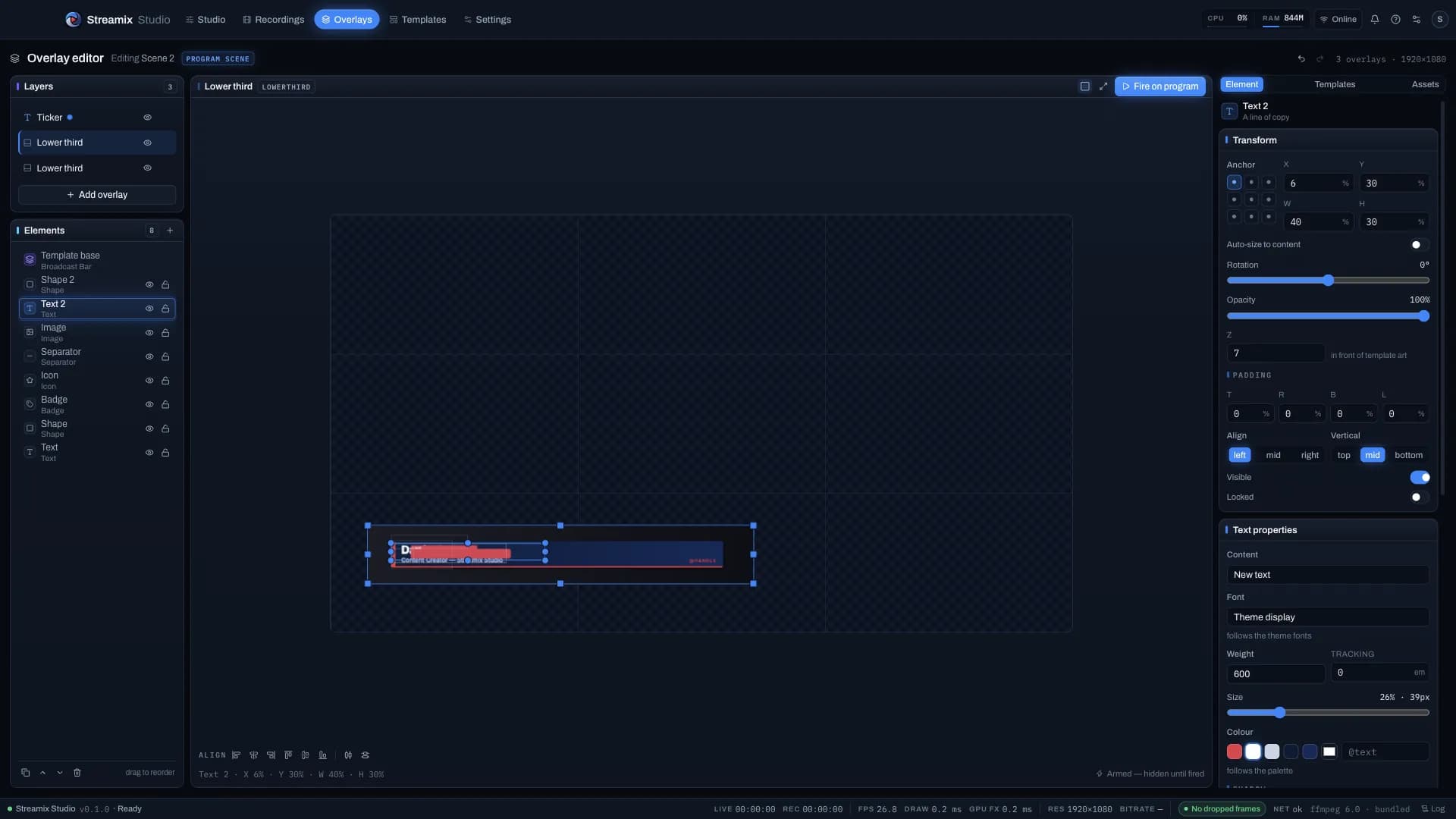Hide the Image element using eye icon
Viewport: 1456px width, 819px height.
pos(149,333)
